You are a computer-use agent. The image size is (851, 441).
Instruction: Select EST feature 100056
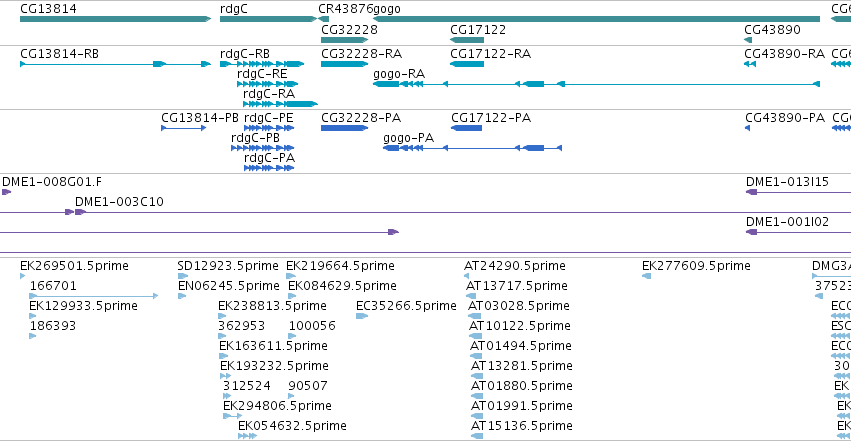pyautogui.click(x=292, y=336)
